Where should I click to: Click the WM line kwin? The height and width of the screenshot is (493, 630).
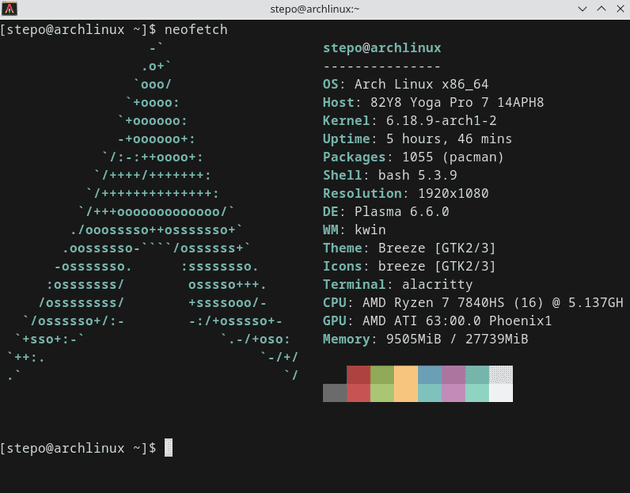point(354,230)
